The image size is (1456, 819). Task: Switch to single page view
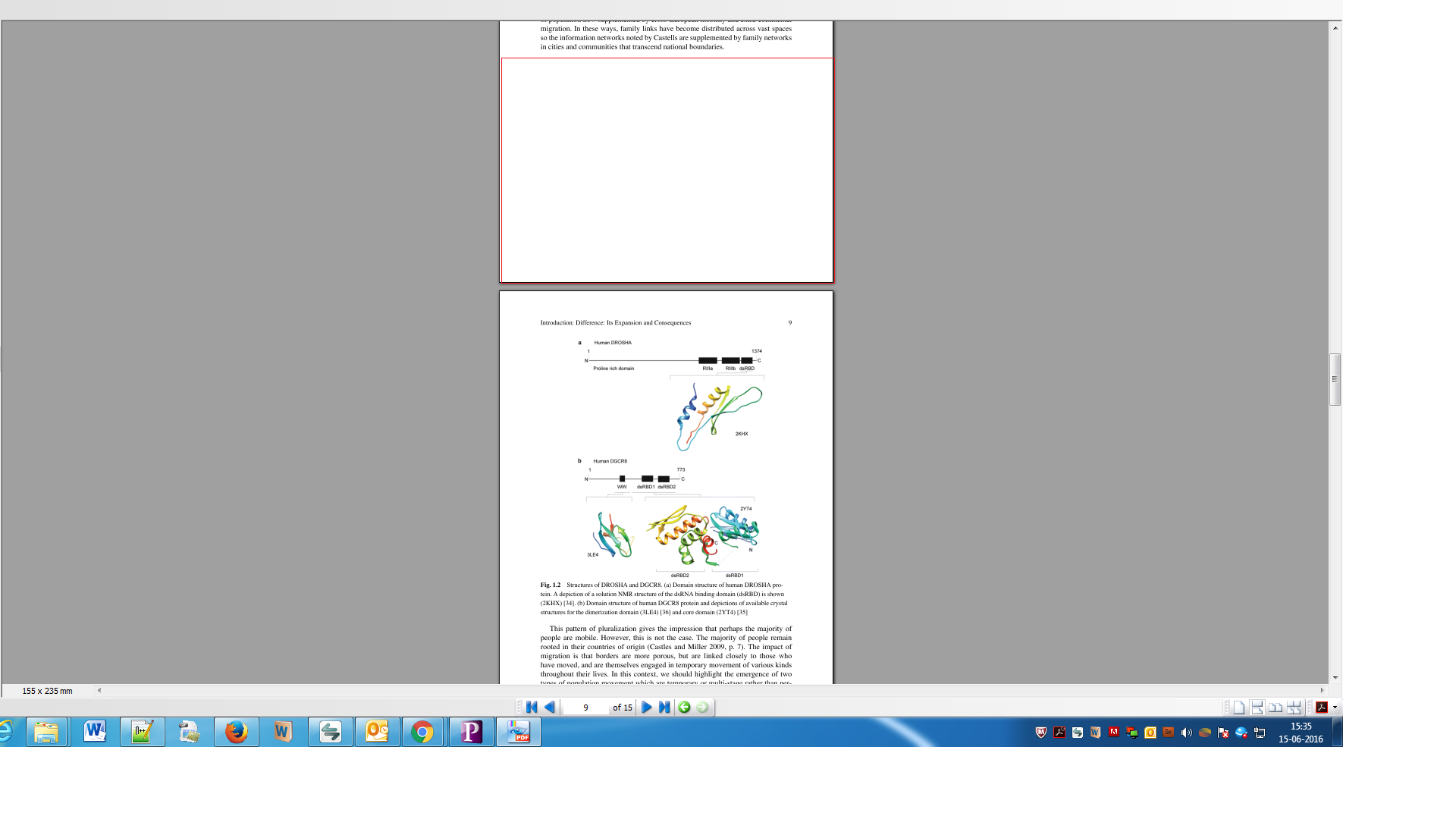[x=1239, y=707]
